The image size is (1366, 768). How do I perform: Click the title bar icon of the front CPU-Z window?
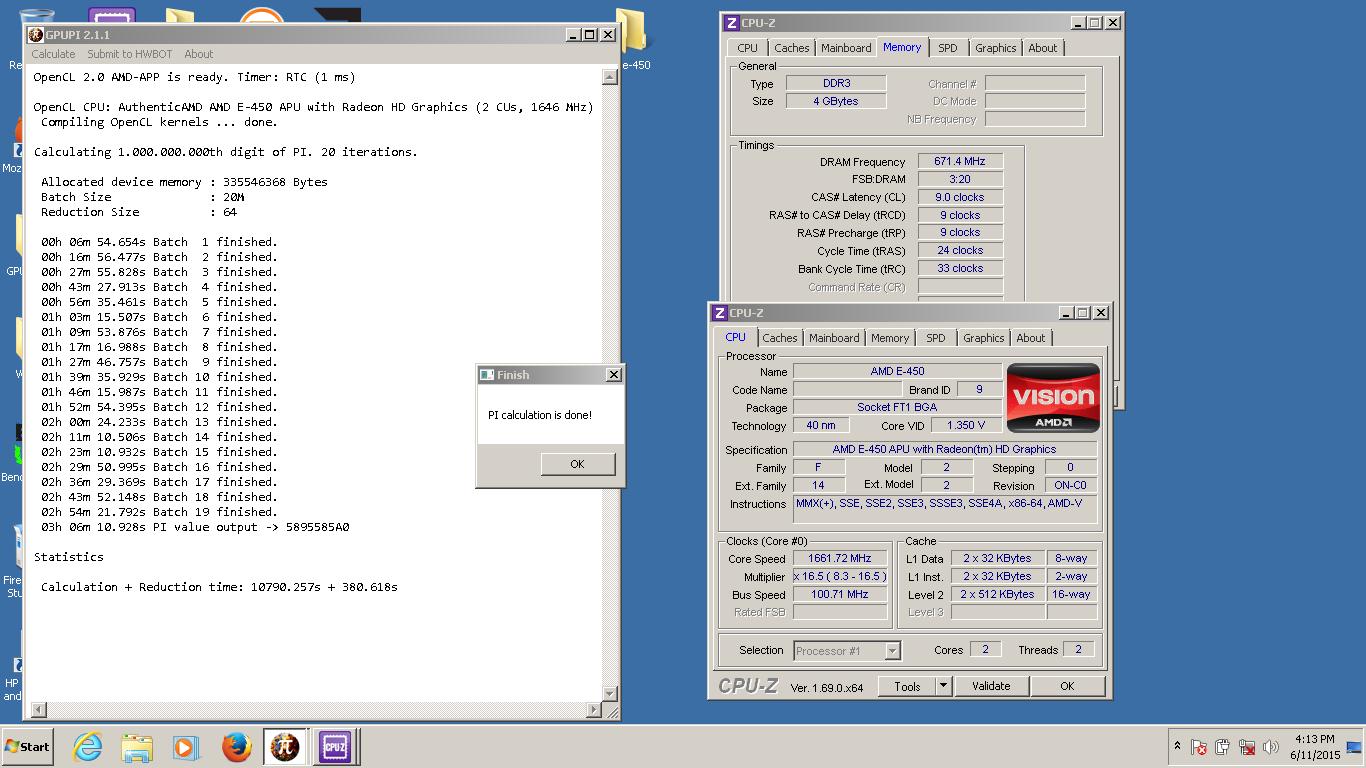click(720, 313)
